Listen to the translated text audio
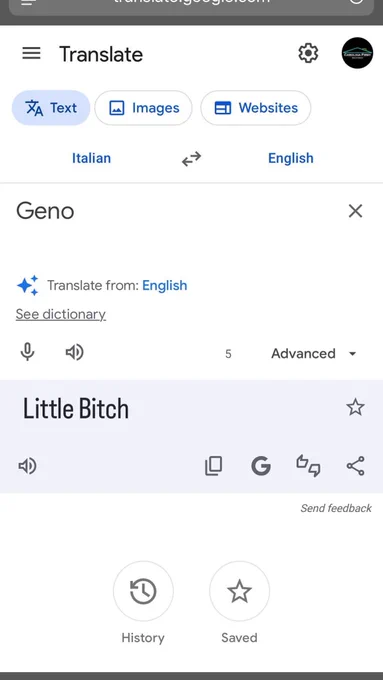This screenshot has width=383, height=680. click(27, 466)
